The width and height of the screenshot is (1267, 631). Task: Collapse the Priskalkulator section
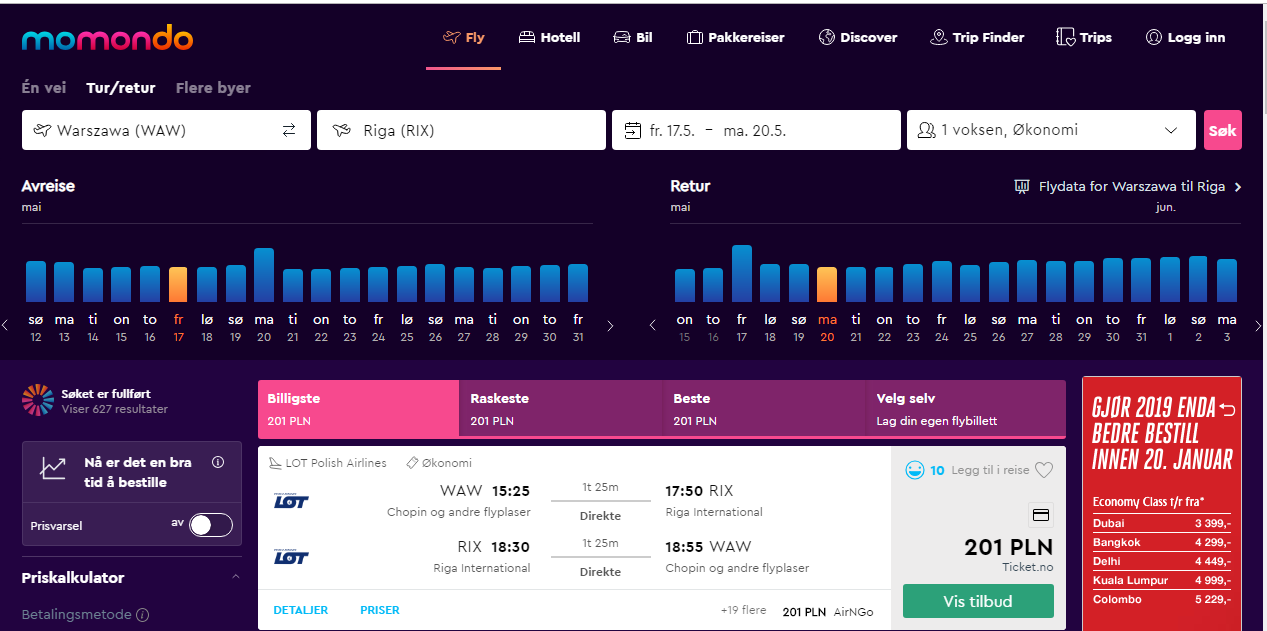point(236,577)
